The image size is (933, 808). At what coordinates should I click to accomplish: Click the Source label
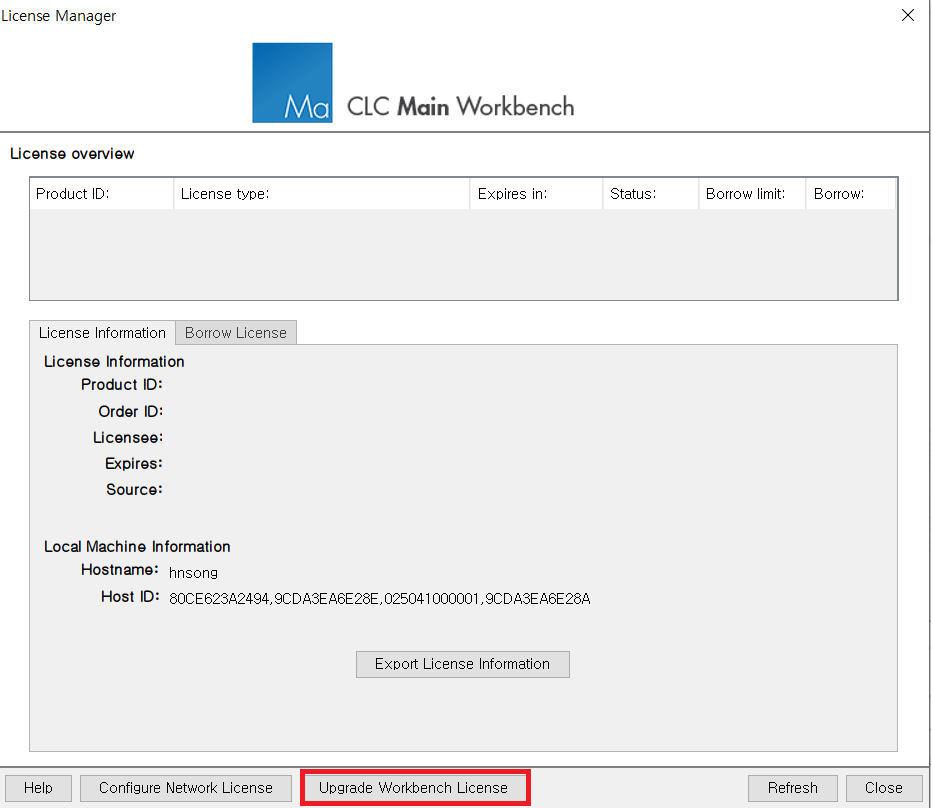[x=134, y=489]
